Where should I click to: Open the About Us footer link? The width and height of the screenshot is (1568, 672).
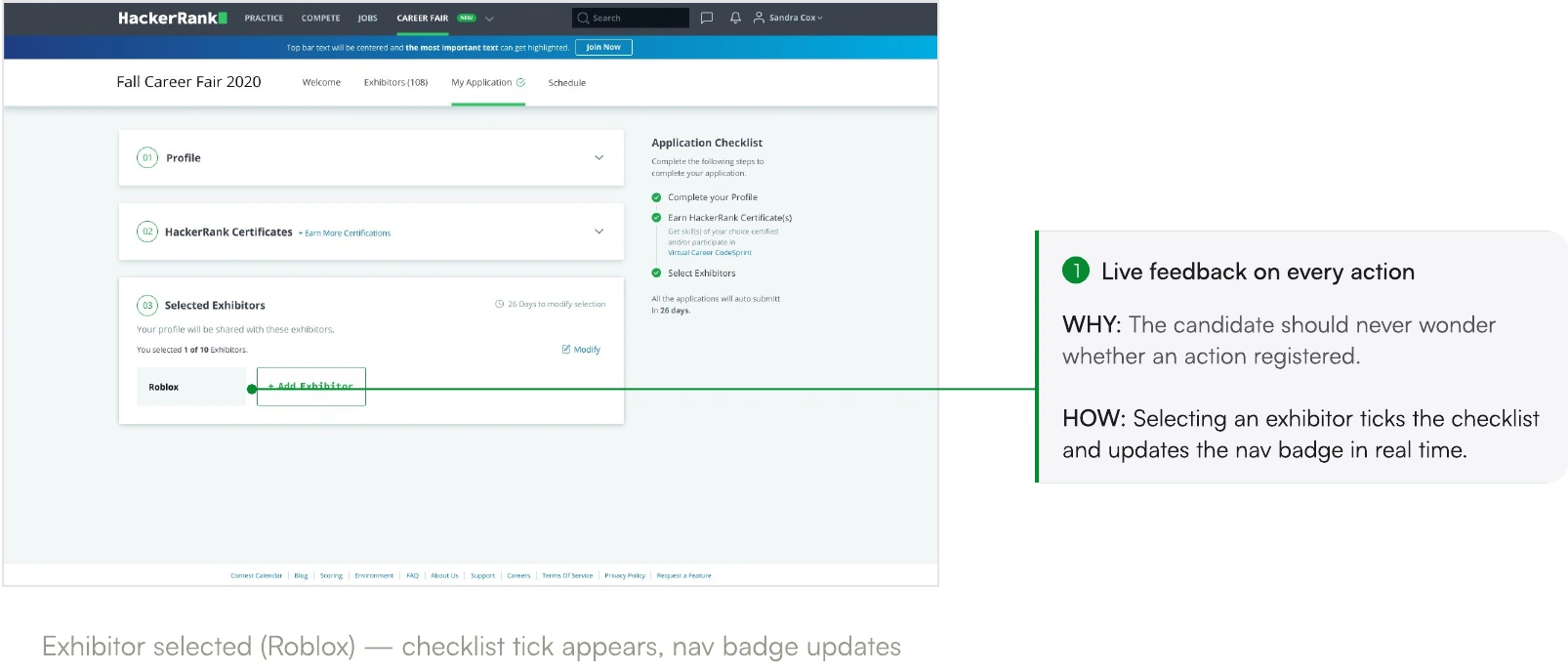(444, 575)
